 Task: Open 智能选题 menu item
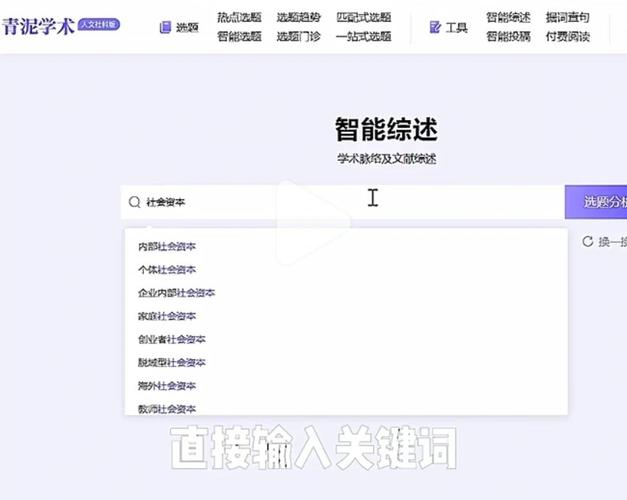tap(239, 36)
